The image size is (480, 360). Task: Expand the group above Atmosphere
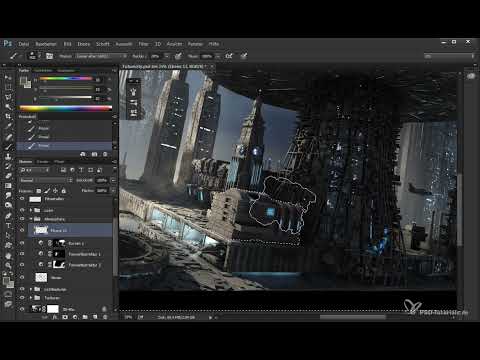tap(31, 210)
